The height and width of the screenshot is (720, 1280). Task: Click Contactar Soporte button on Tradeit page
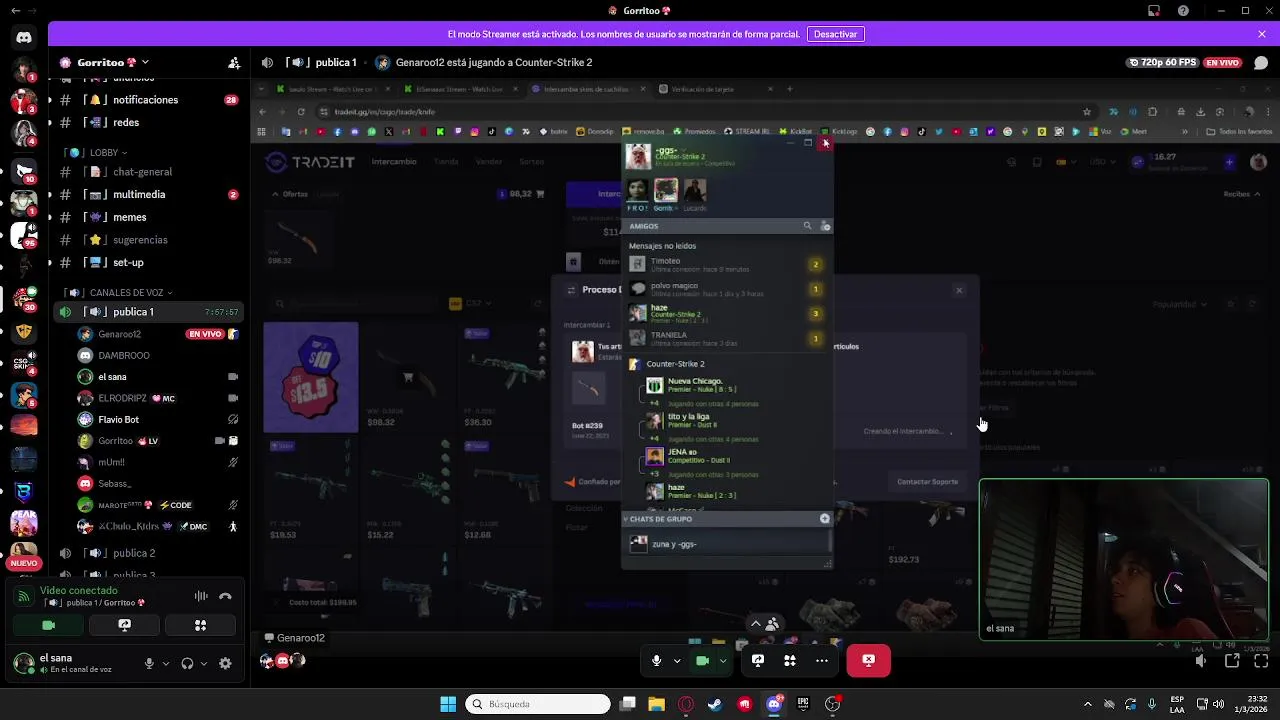[927, 482]
